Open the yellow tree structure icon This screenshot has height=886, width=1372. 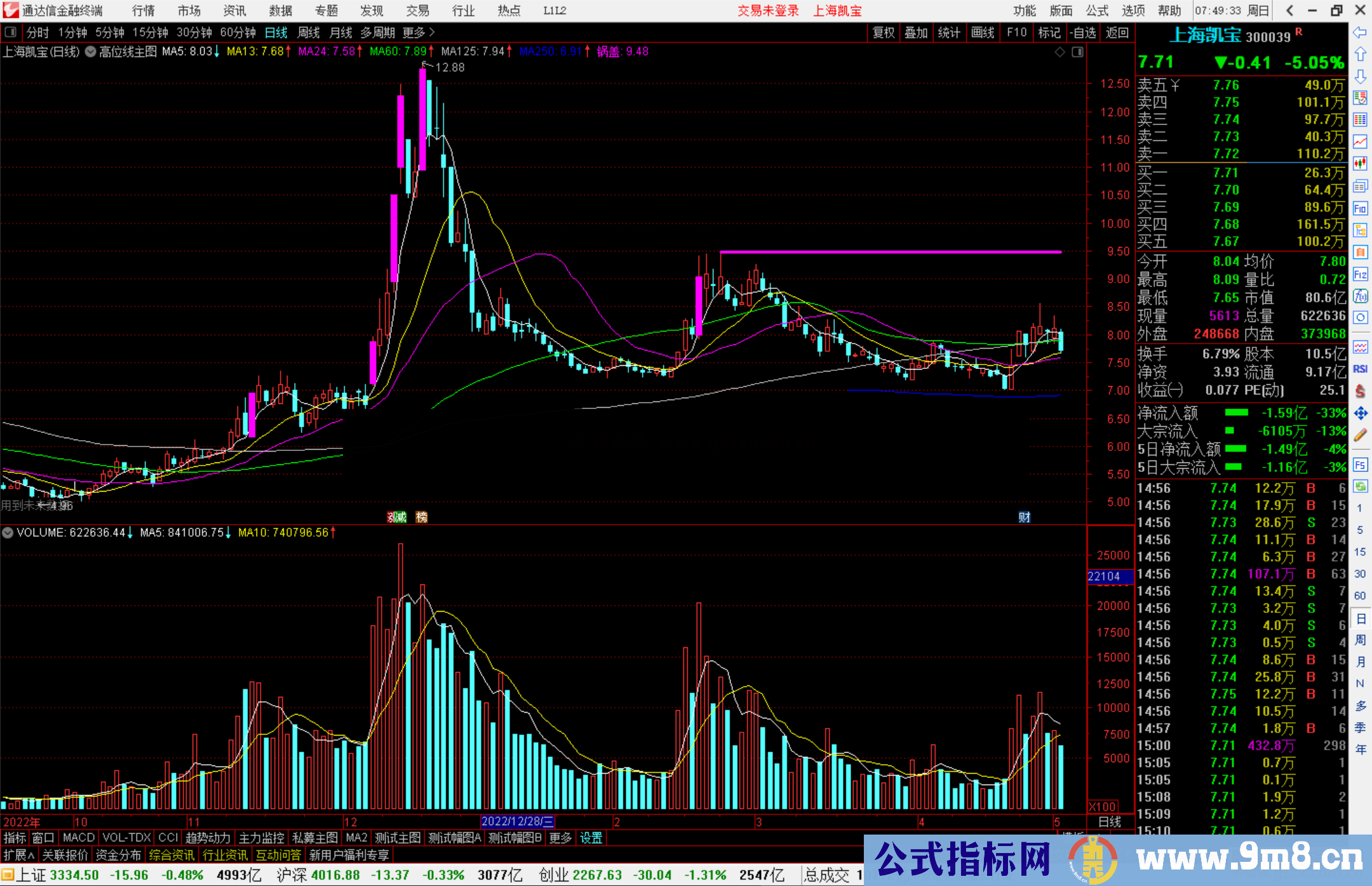pos(1360,230)
